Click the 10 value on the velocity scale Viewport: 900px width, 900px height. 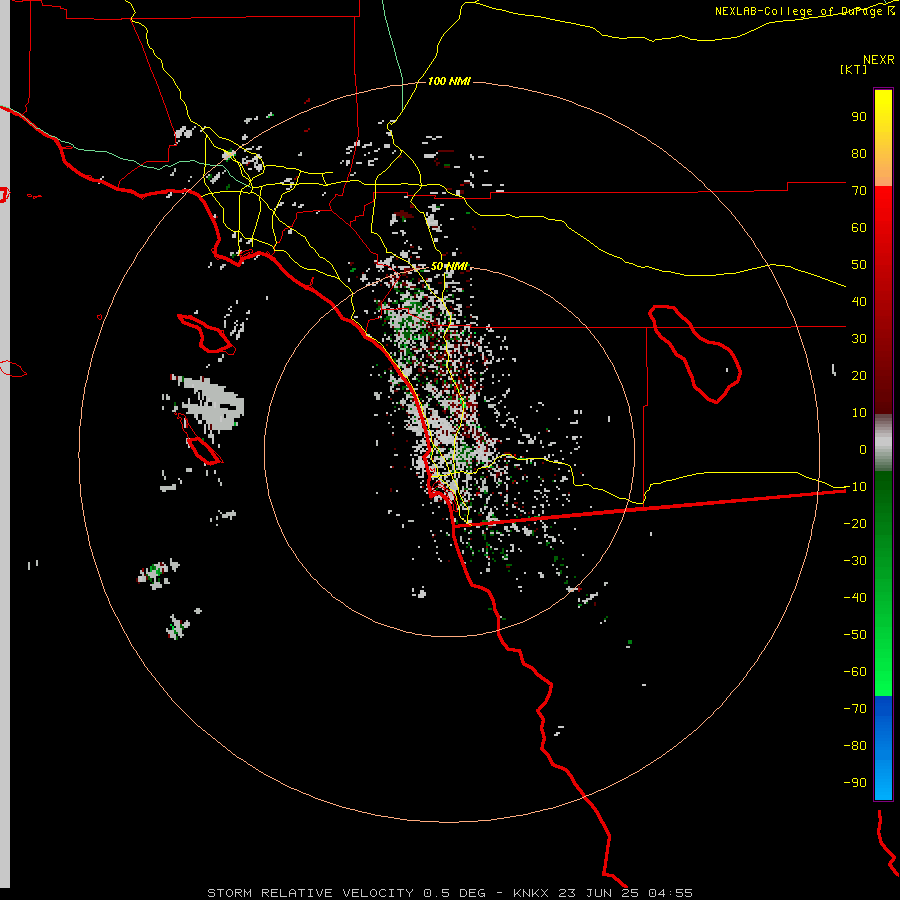coord(859,413)
